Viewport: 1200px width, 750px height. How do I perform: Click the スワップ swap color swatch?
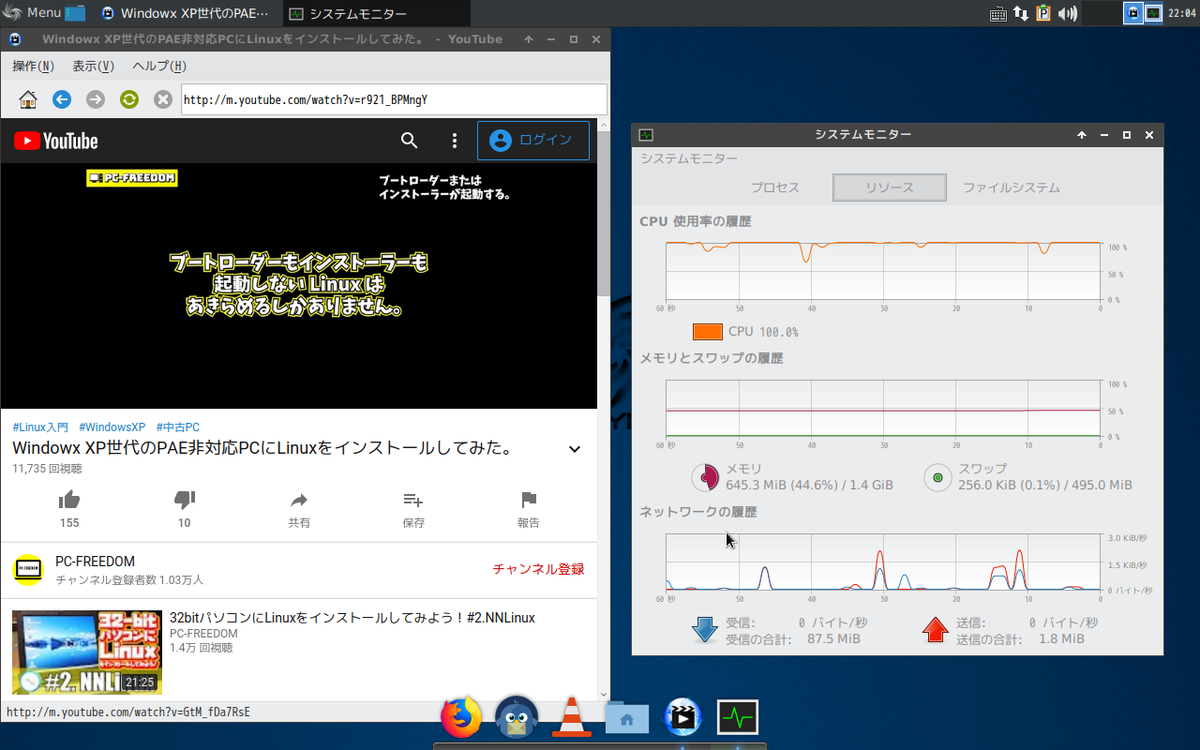point(938,477)
